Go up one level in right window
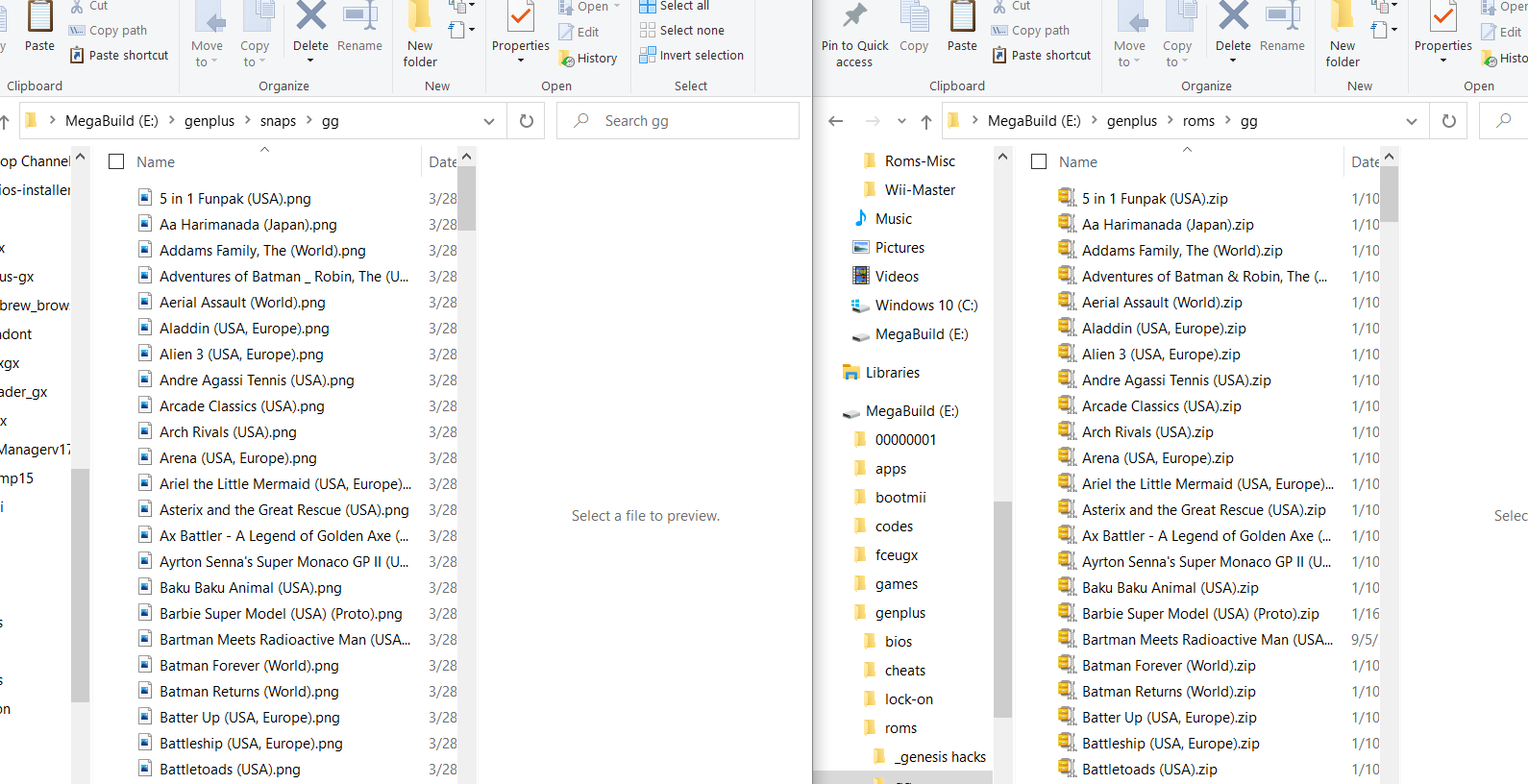The height and width of the screenshot is (784, 1528). tap(926, 121)
